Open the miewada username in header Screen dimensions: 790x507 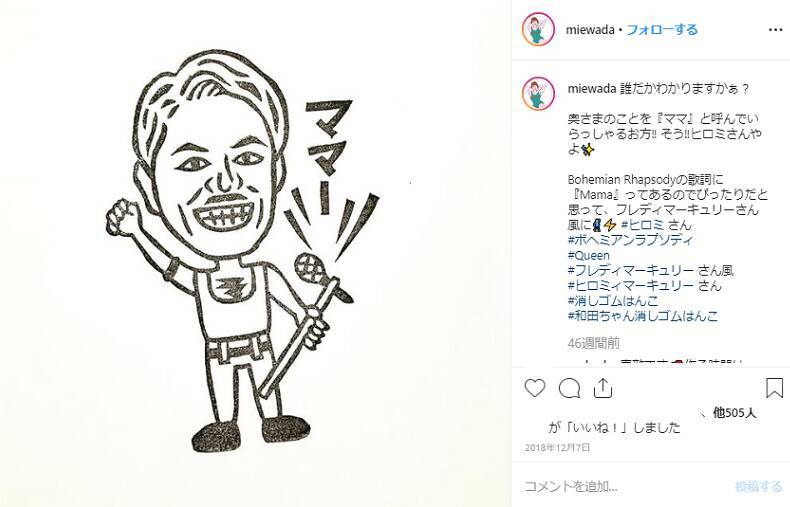(x=589, y=30)
